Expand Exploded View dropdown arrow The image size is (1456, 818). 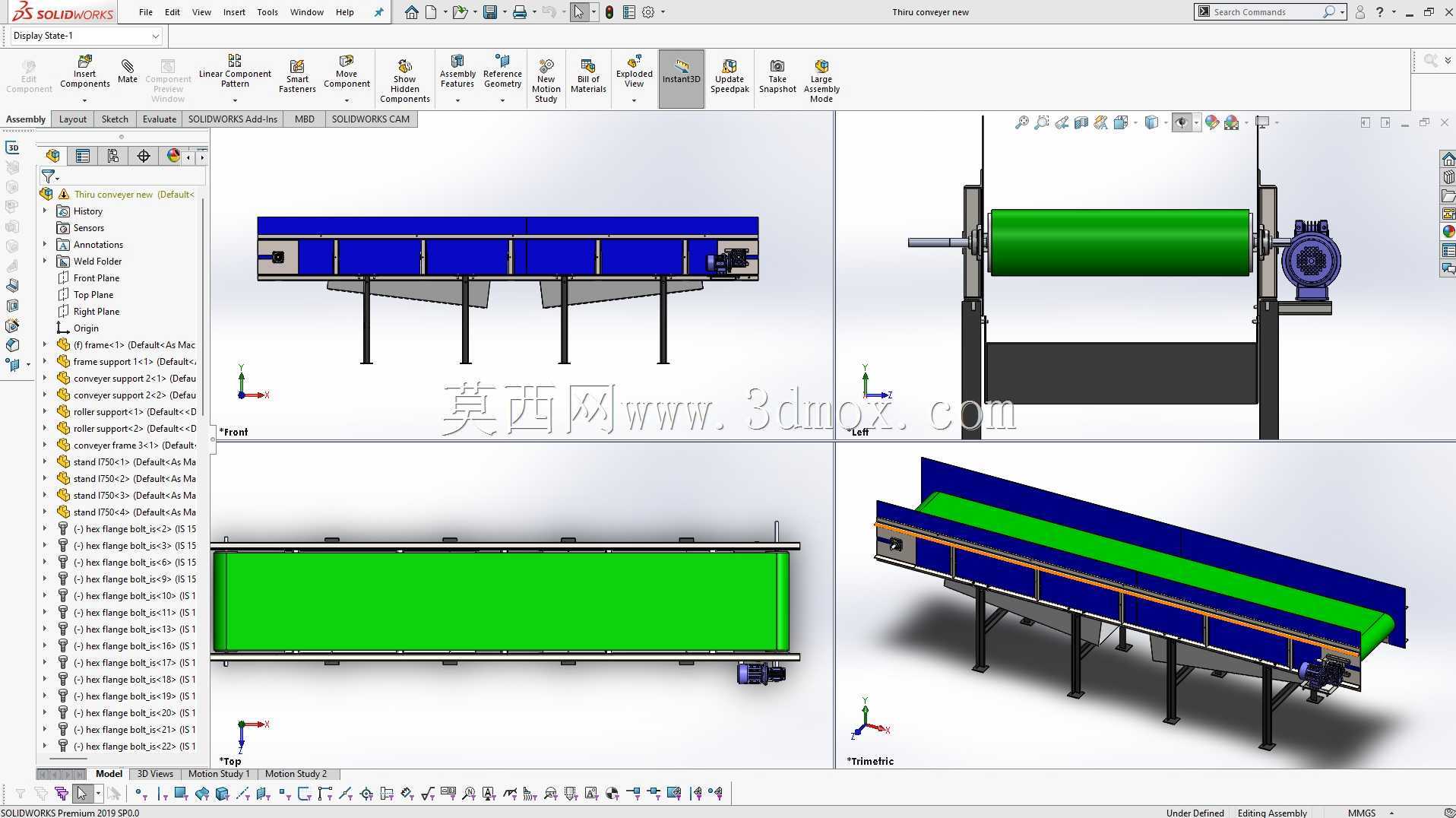tap(634, 100)
